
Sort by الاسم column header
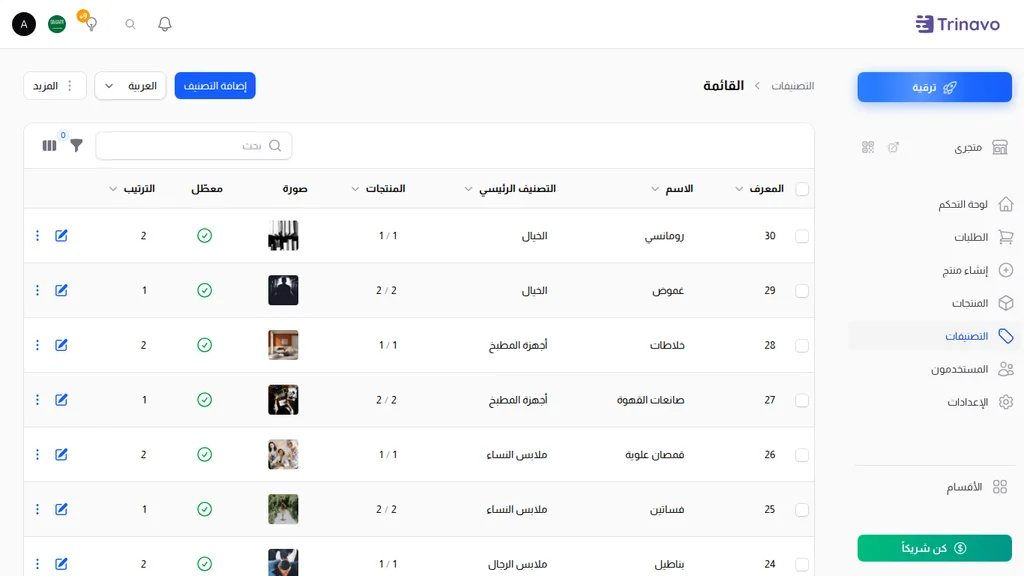click(x=672, y=189)
